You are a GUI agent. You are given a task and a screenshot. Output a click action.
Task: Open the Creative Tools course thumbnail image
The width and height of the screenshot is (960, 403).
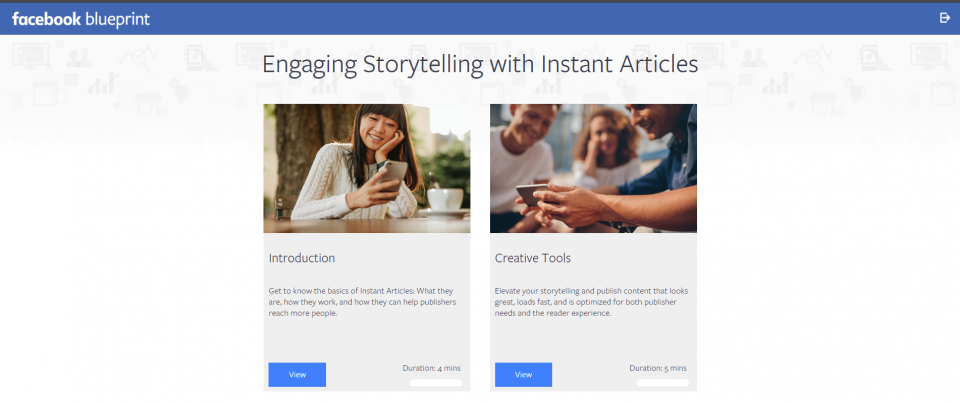pyautogui.click(x=593, y=168)
